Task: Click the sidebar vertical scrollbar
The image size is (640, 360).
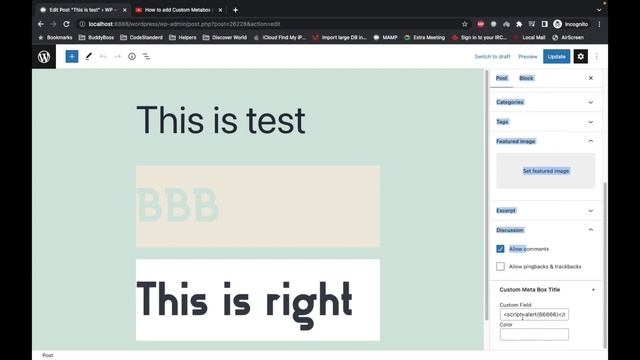Action: (605, 265)
